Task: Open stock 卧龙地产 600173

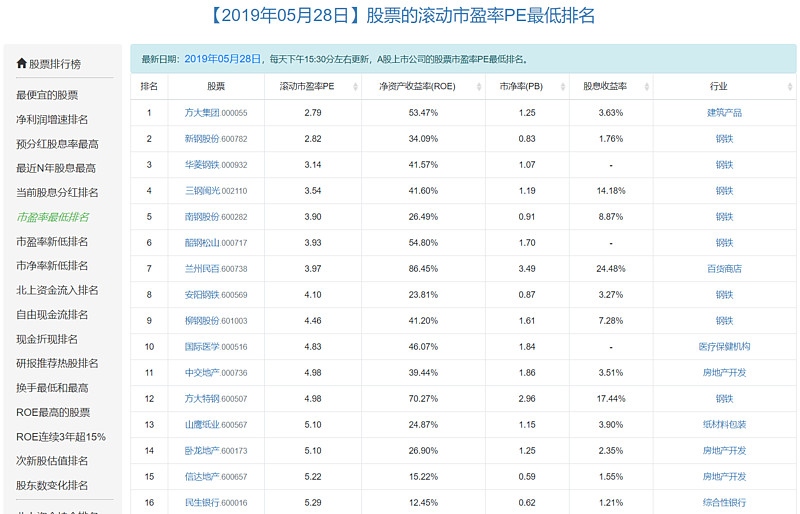Action: tap(216, 451)
